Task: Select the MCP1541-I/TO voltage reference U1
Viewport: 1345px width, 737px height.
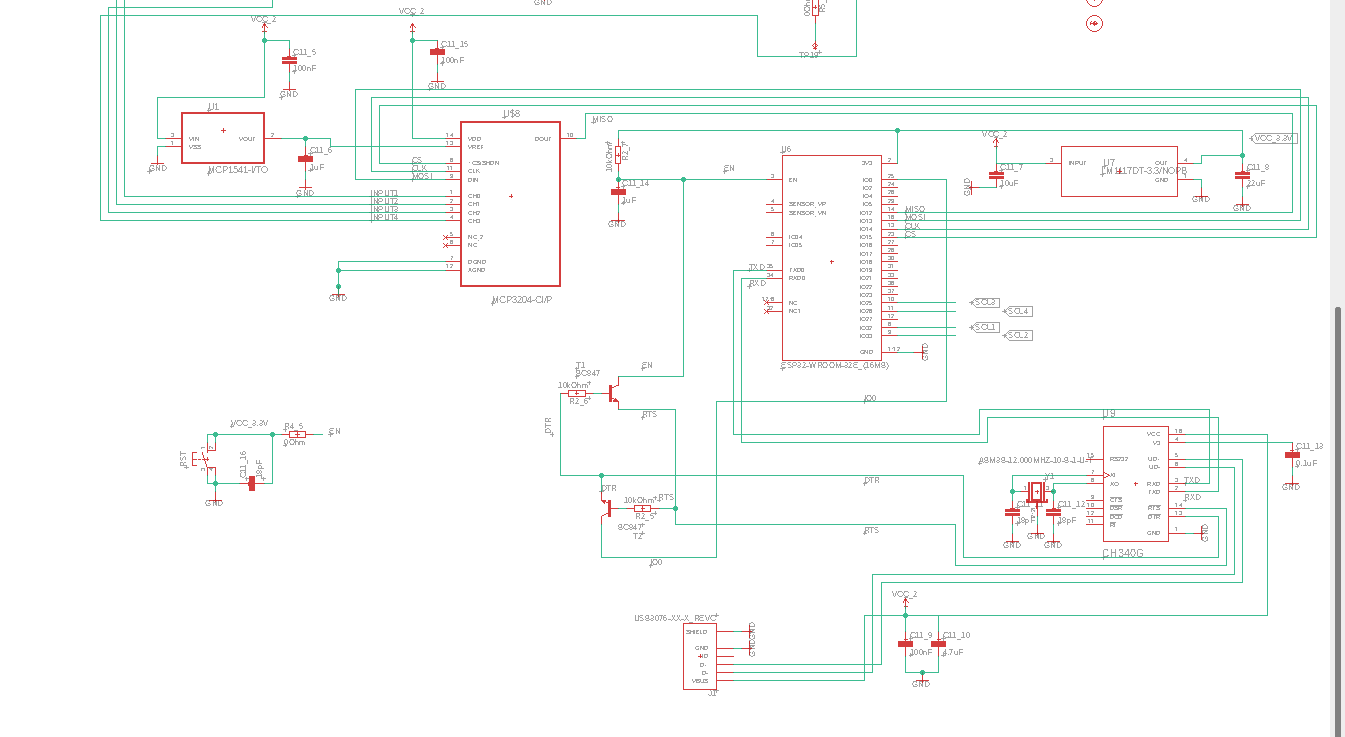Action: pos(222,137)
